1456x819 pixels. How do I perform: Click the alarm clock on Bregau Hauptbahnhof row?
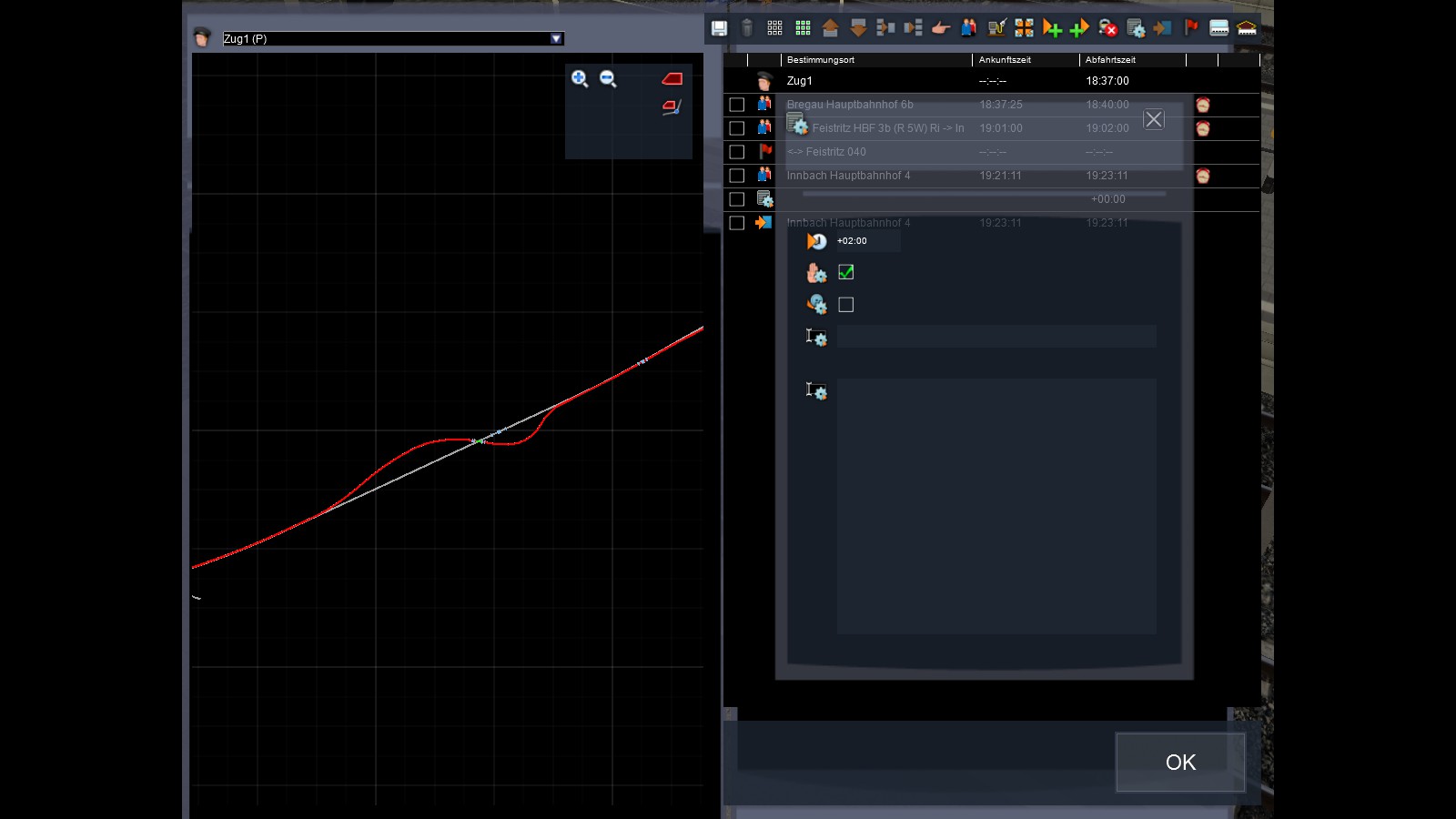pos(1203,105)
